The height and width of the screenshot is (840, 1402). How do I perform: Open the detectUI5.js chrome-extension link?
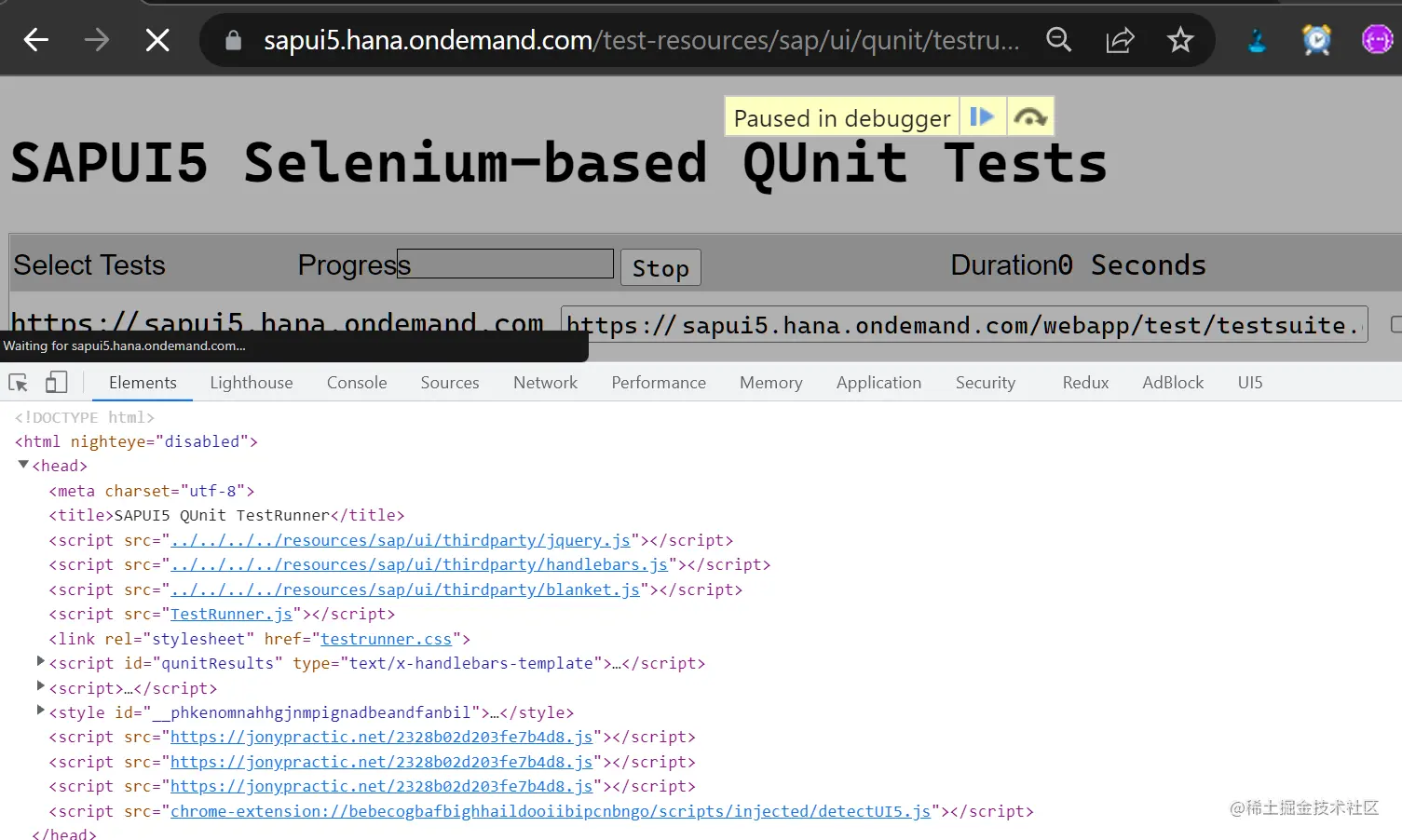[551, 811]
